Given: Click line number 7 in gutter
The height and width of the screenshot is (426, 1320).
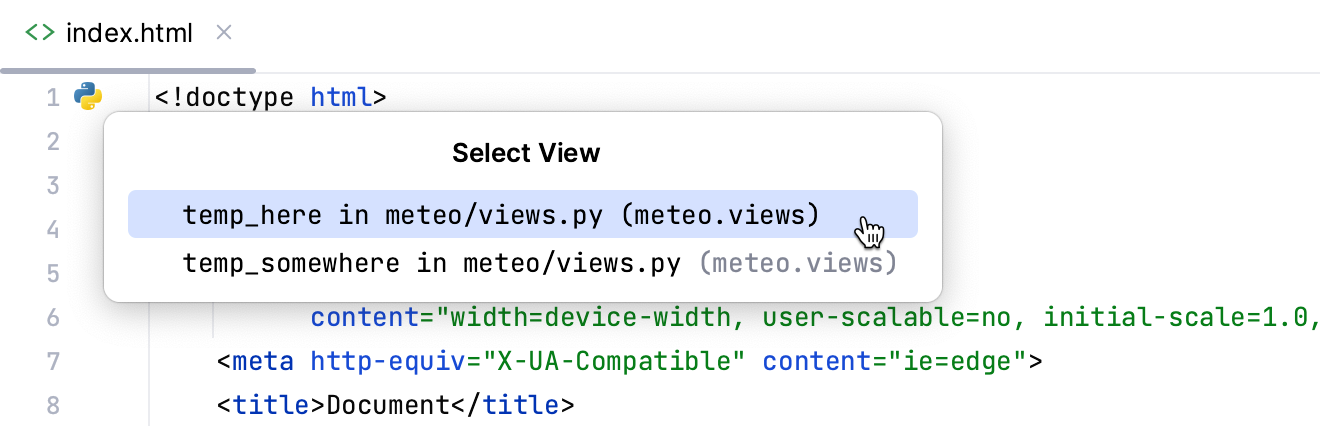Looking at the screenshot, I should tap(53, 362).
